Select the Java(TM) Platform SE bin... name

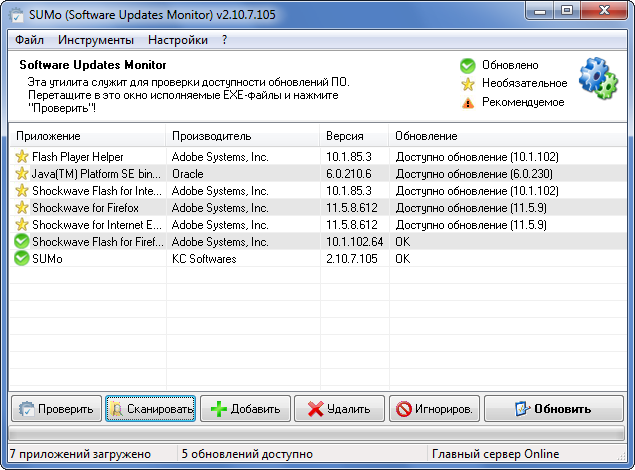pos(96,174)
